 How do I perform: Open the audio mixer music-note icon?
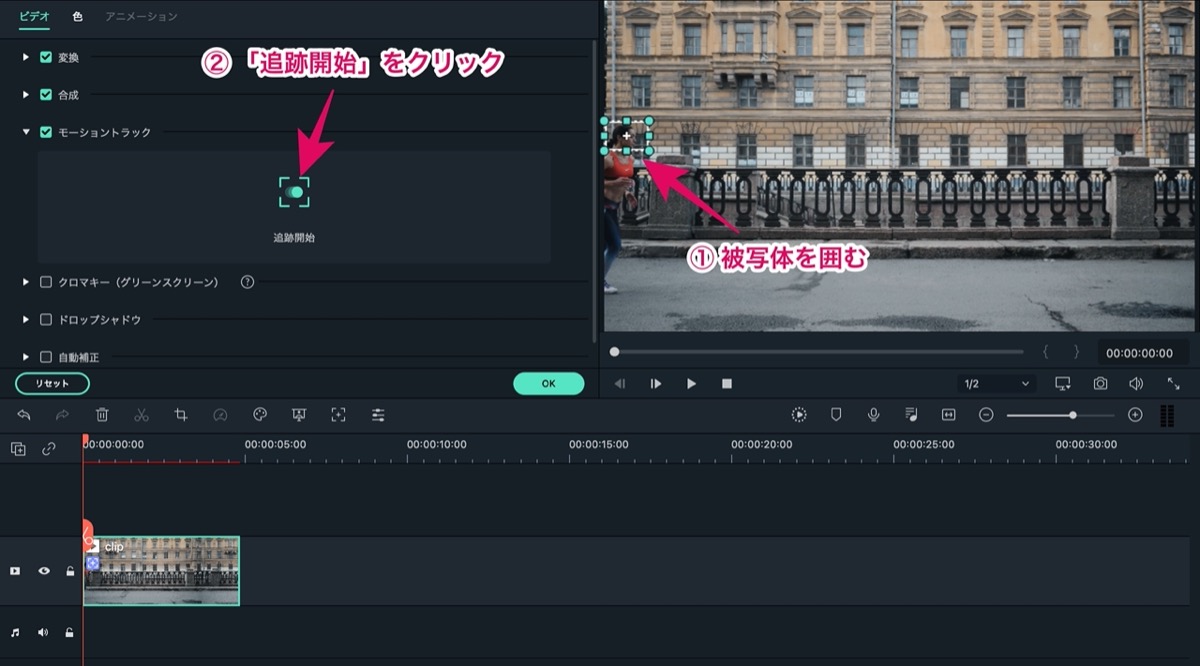(911, 415)
